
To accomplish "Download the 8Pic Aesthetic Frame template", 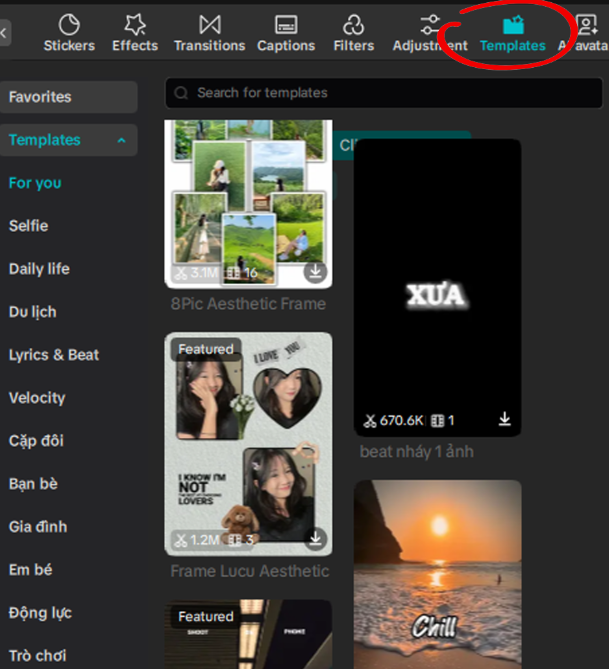I will 315,271.
